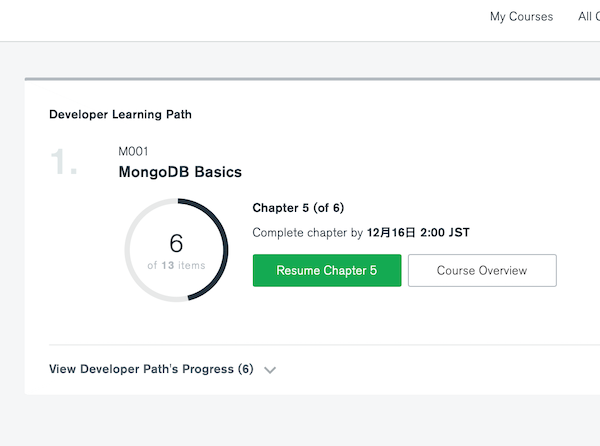Open the My Courses menu item

tap(521, 16)
